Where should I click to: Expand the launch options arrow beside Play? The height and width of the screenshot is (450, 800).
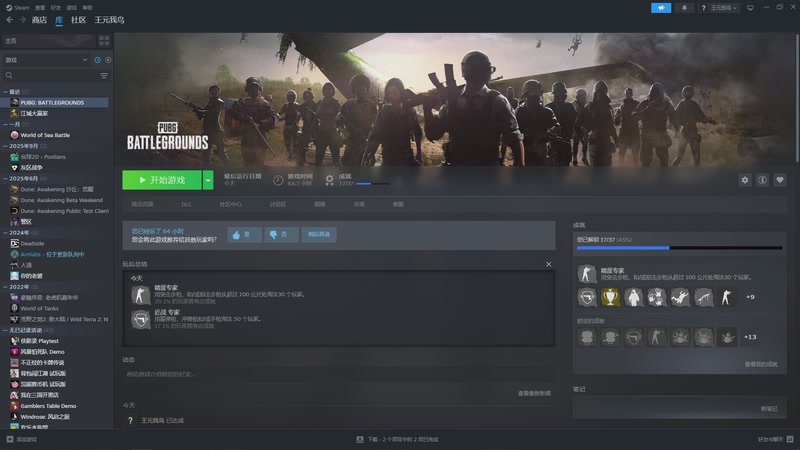coord(208,180)
